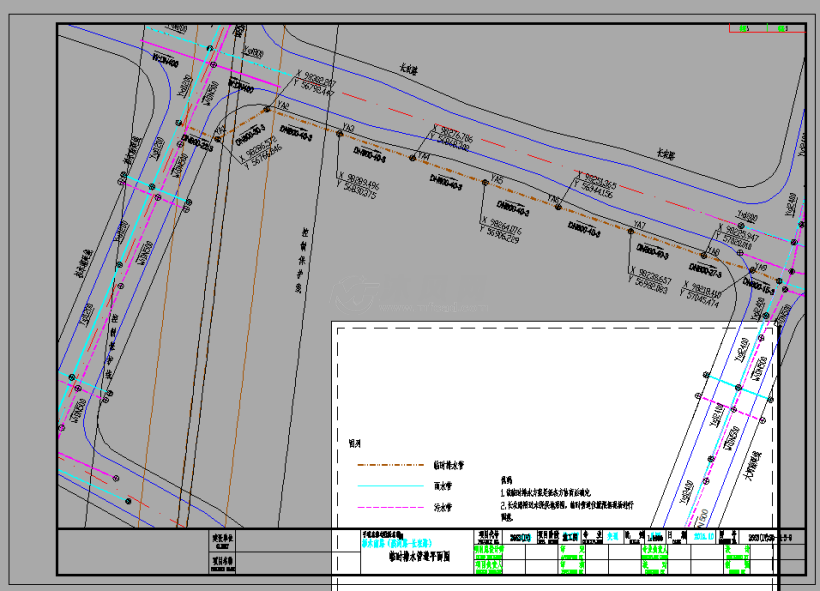This screenshot has width=820, height=591.
Task: Click the YA3 node label
Action: click(348, 128)
